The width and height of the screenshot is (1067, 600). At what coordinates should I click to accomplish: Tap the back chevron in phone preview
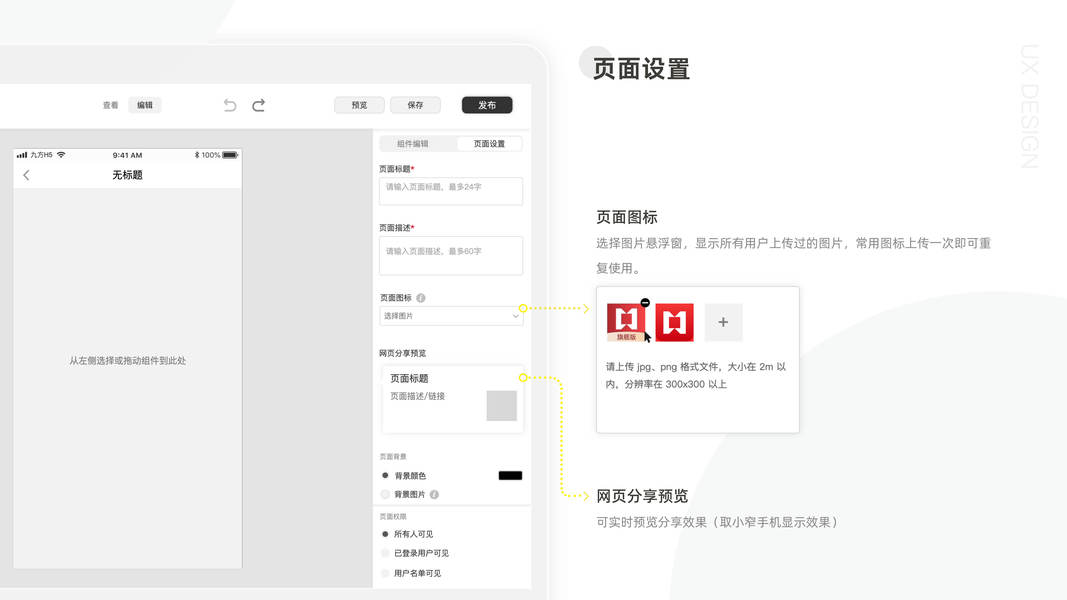click(x=27, y=176)
